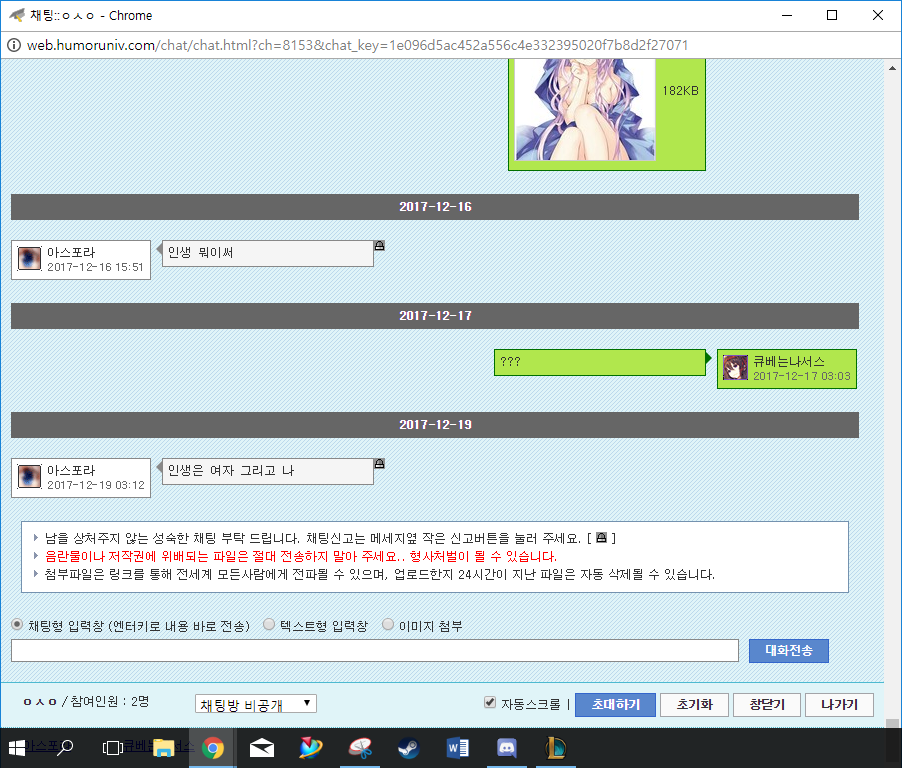This screenshot has width=902, height=768.
Task: Open File Explorer from the taskbar
Action: [163, 748]
